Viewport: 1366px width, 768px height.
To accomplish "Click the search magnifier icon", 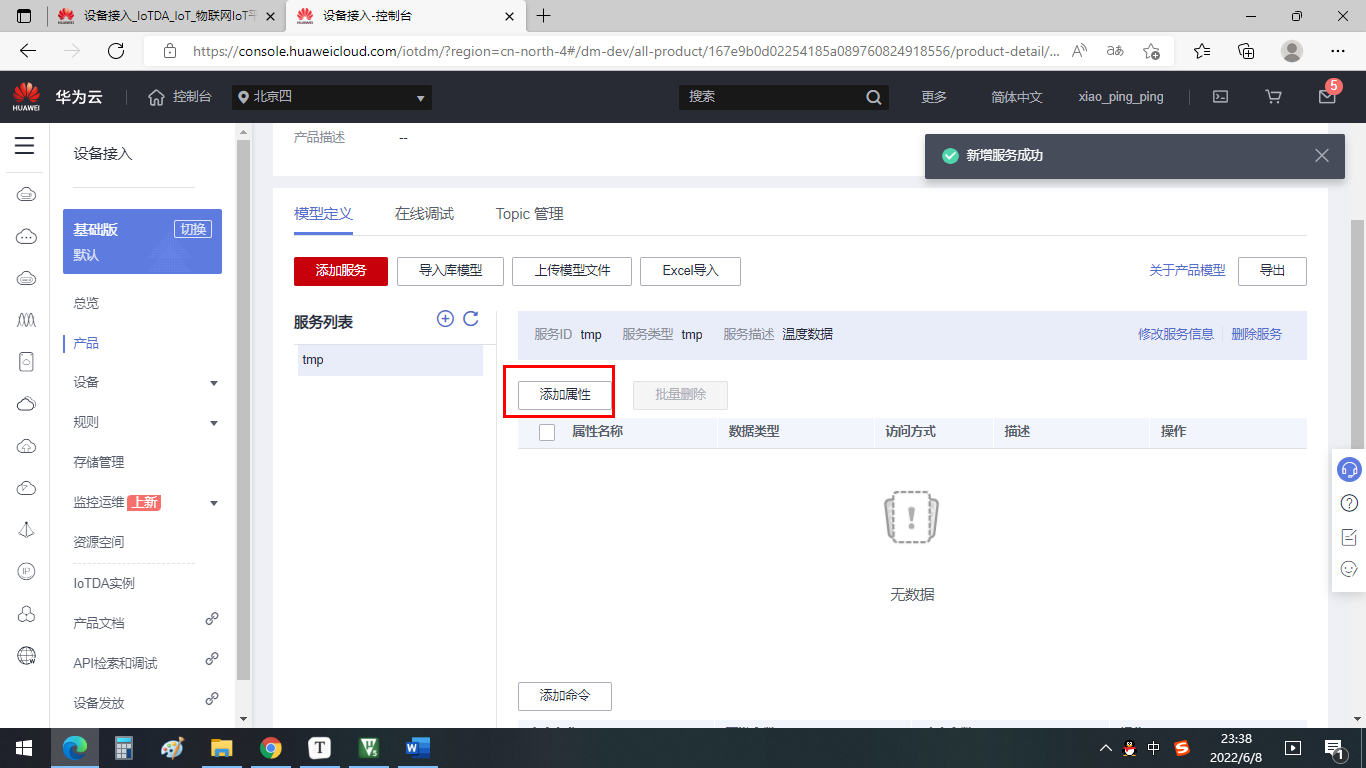I will coord(874,97).
